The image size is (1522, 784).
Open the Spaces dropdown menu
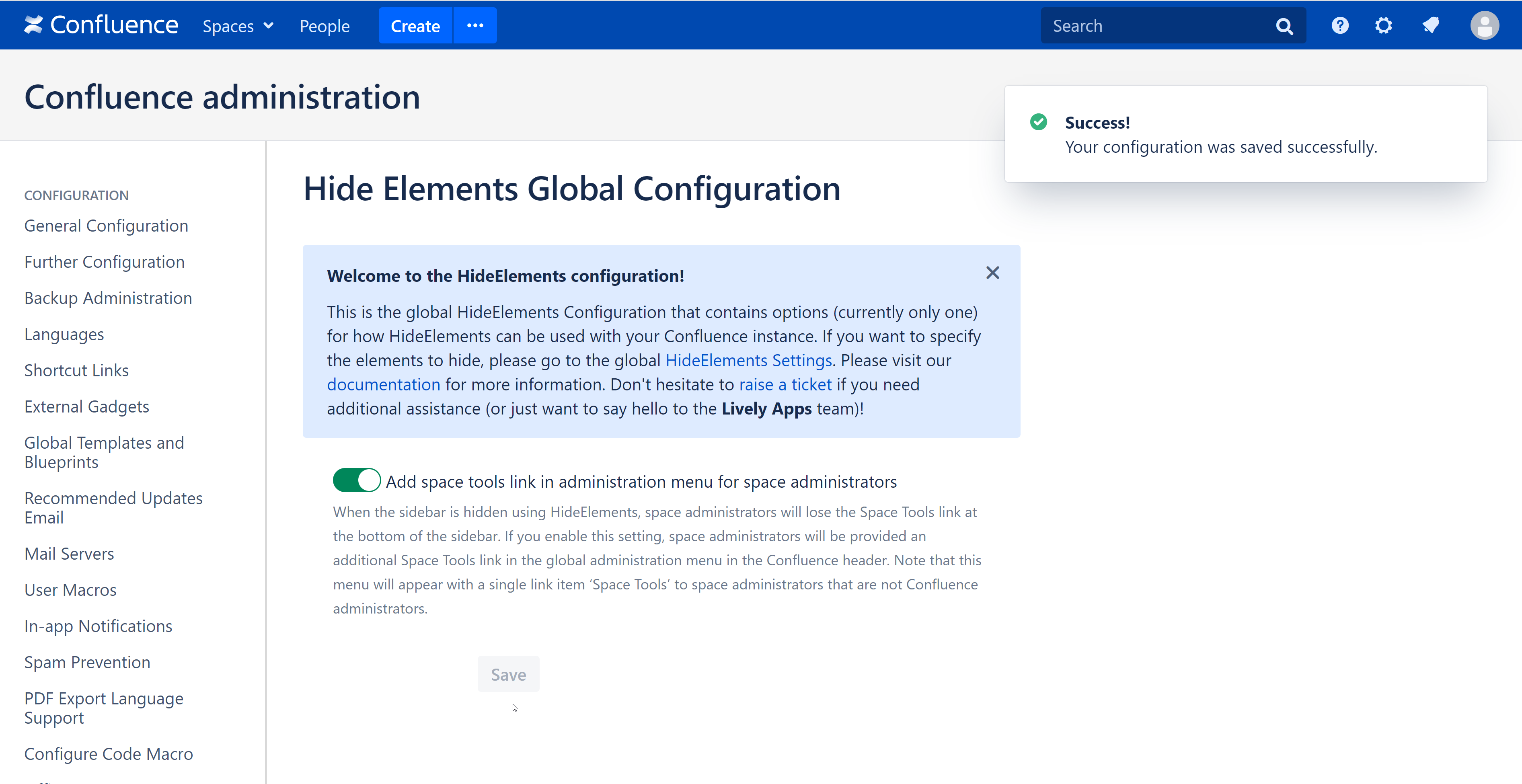click(238, 26)
